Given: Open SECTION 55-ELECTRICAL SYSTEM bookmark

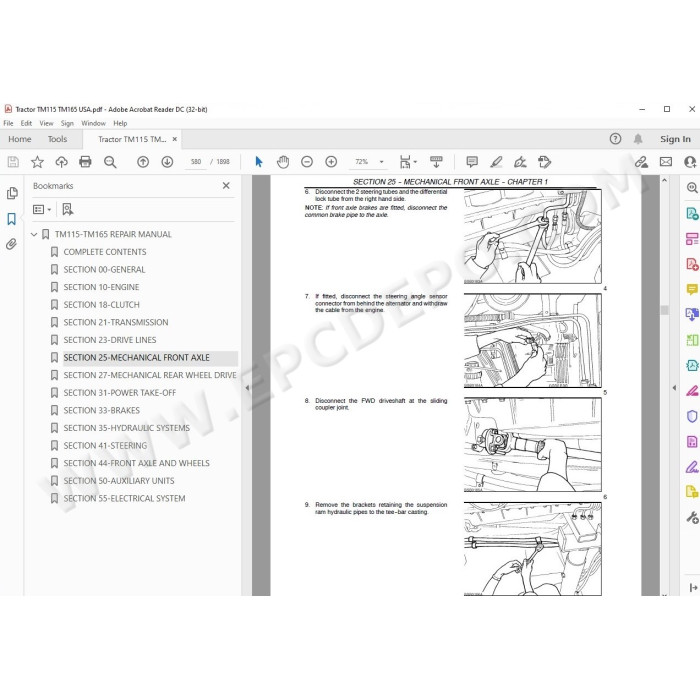Looking at the screenshot, I should click(x=124, y=498).
